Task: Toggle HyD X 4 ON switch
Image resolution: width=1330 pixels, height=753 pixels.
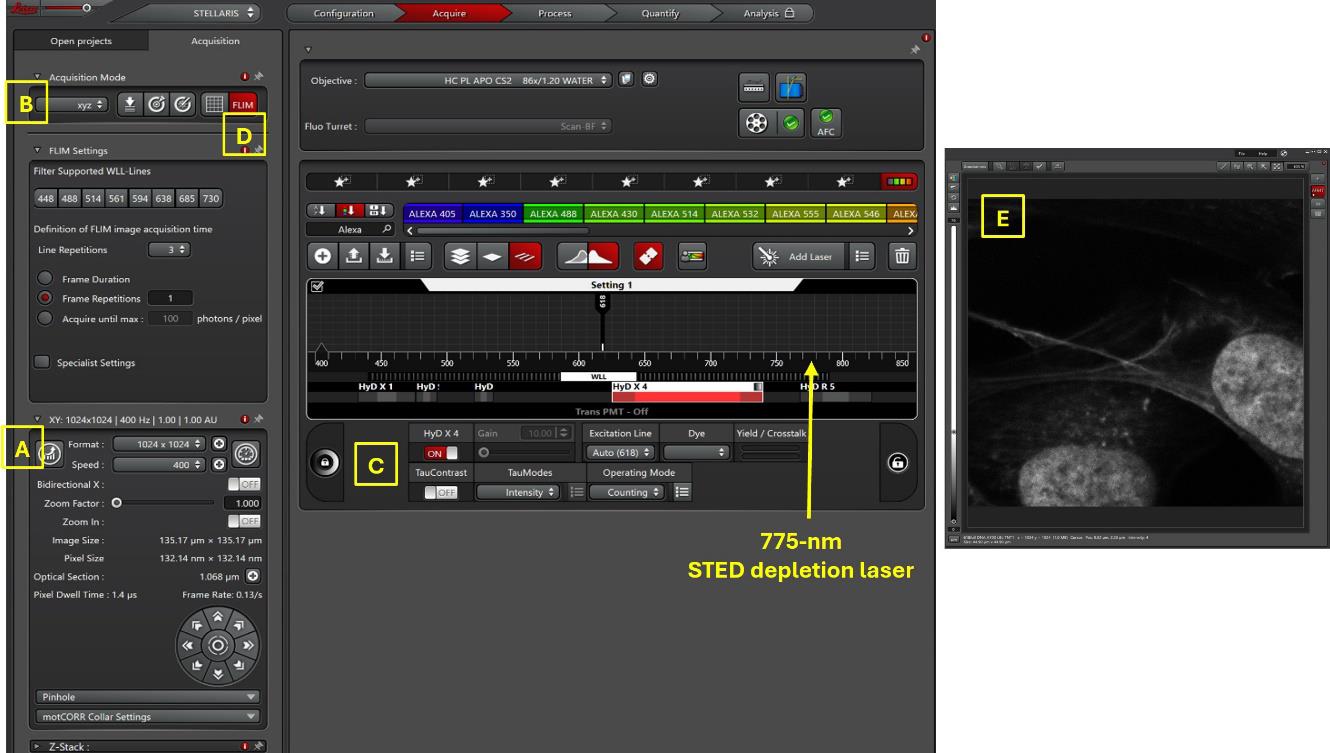Action: (441, 453)
